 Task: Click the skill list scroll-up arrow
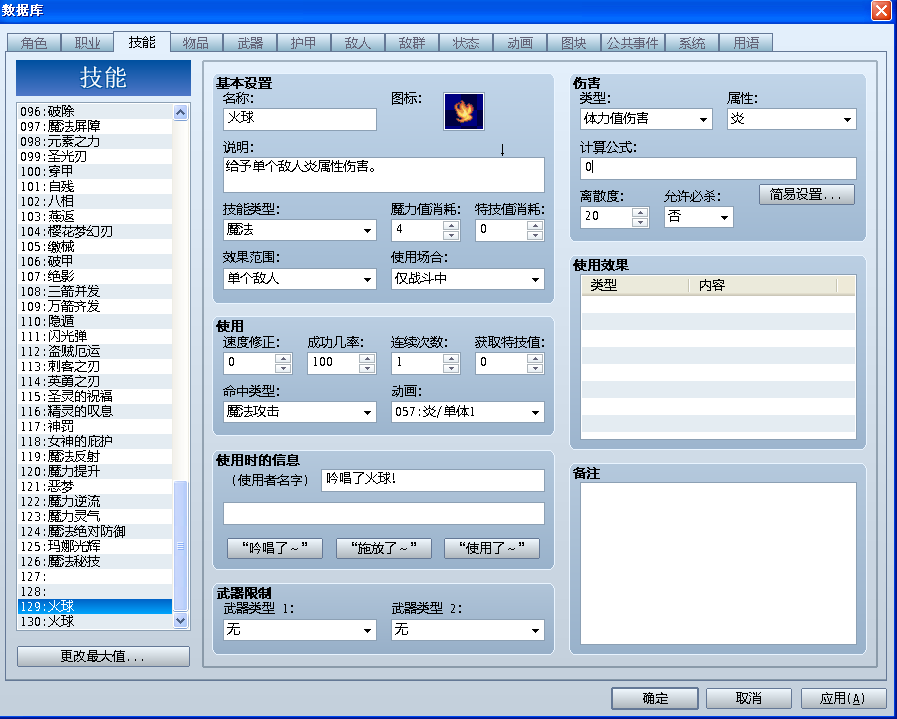pyautogui.click(x=180, y=112)
